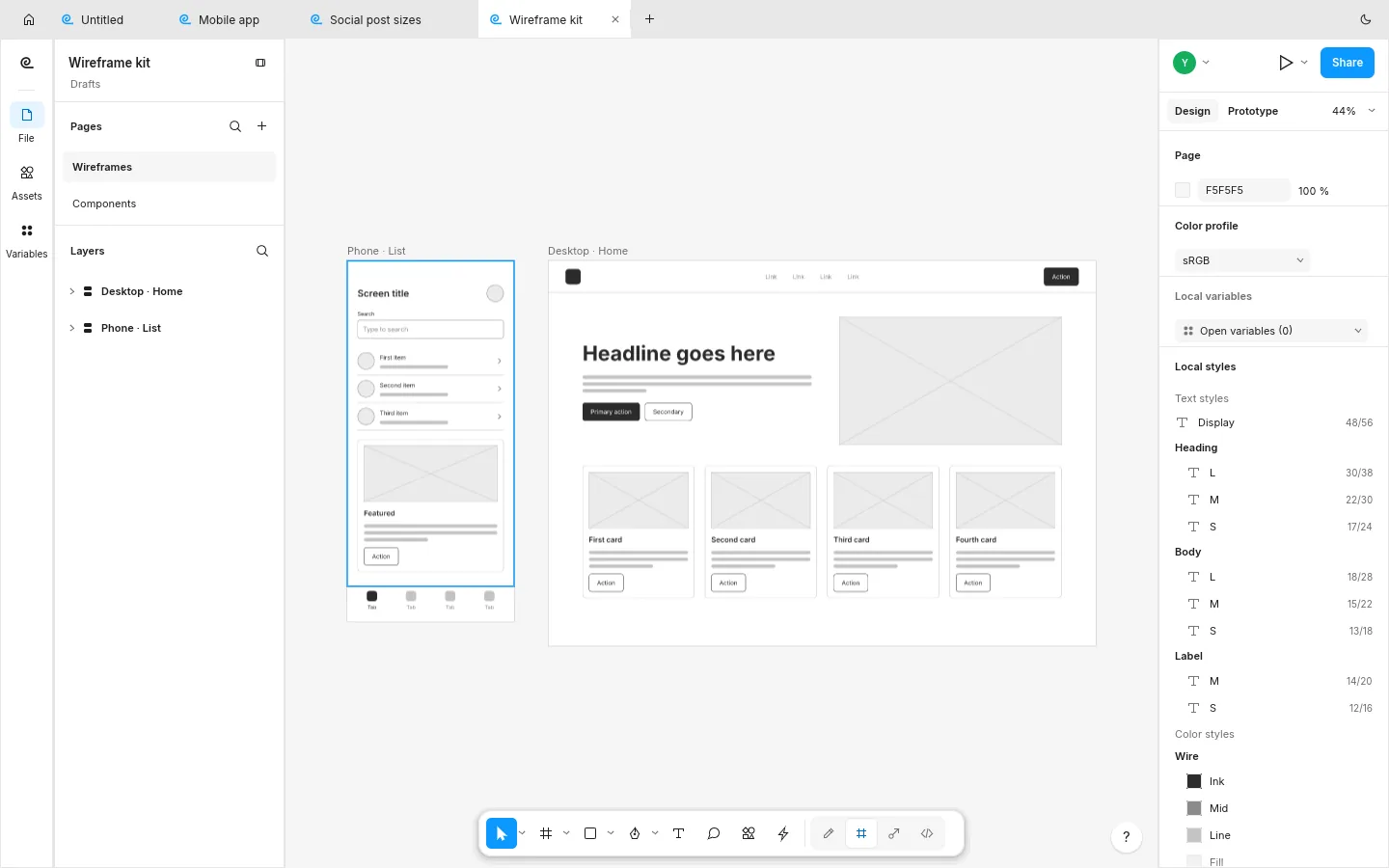The width and height of the screenshot is (1389, 868).
Task: Open the Move tool options chevron
Action: click(x=522, y=833)
